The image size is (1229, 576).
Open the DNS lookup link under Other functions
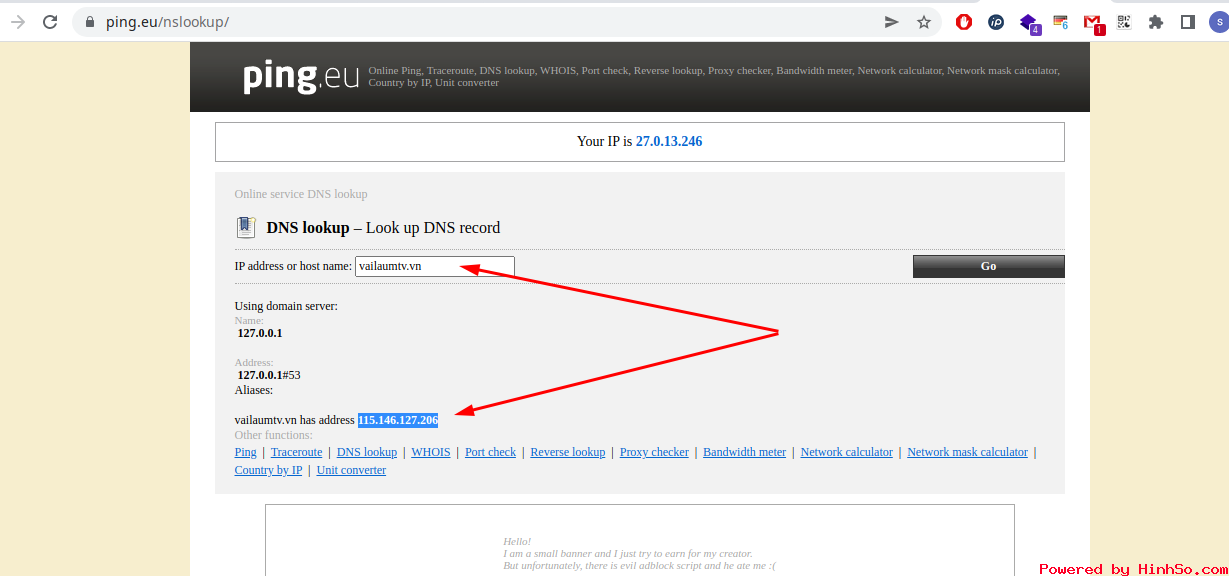[x=367, y=452]
